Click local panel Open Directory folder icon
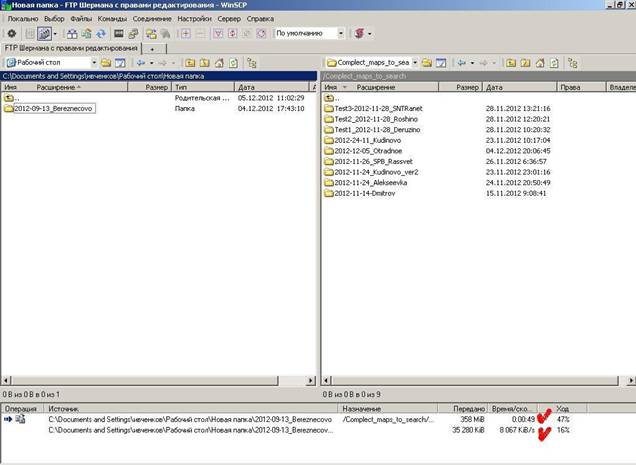 coord(106,63)
